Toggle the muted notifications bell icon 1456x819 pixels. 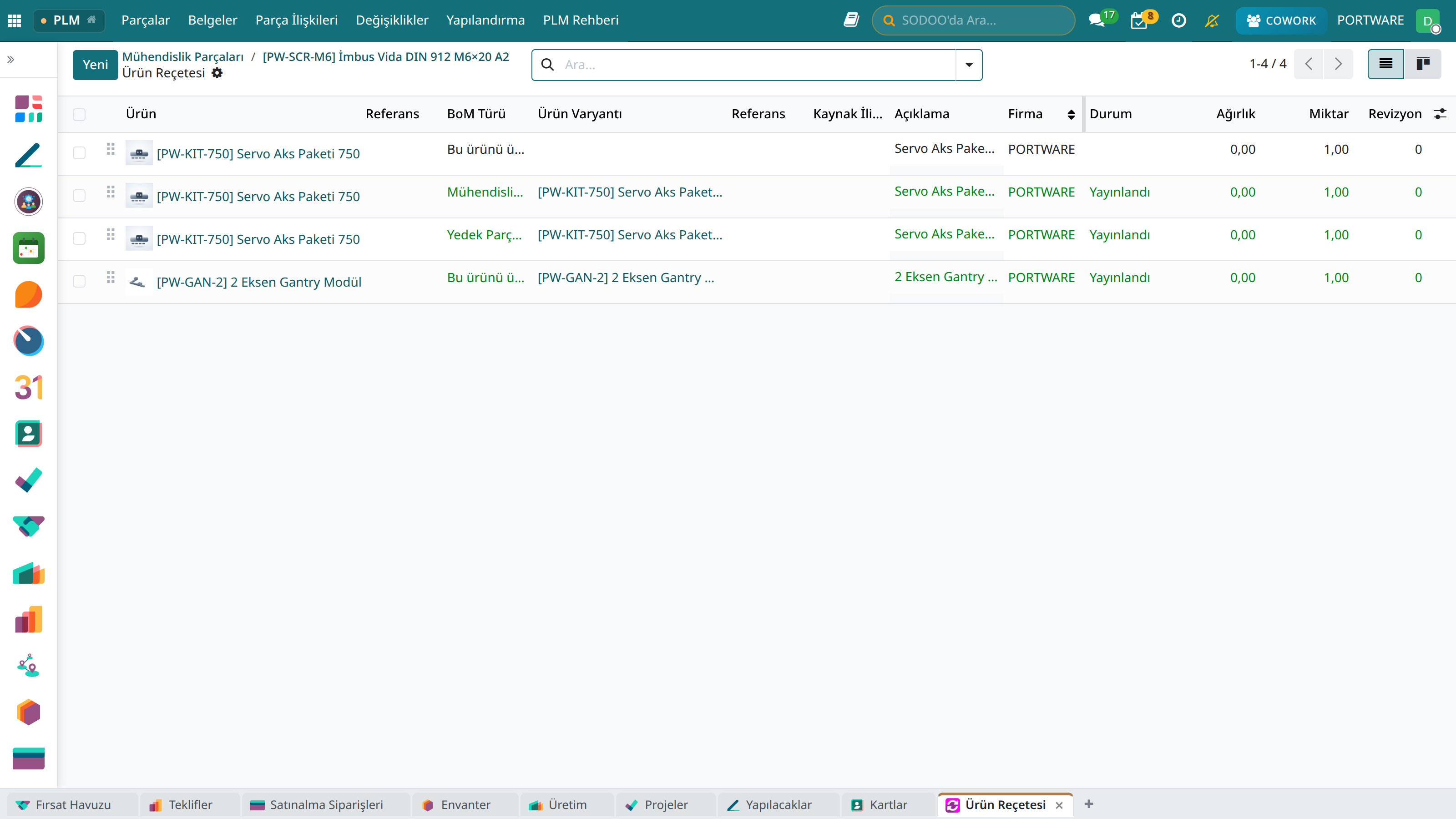click(x=1212, y=20)
